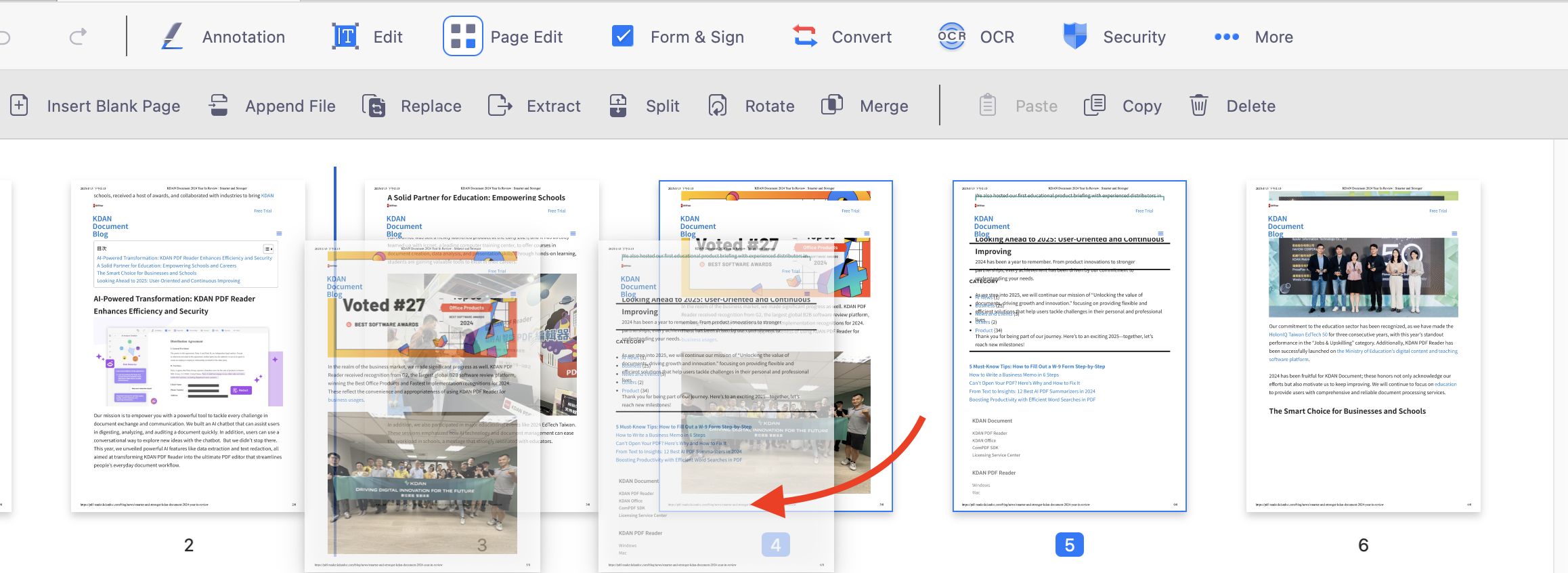Click the OCR text label

pyautogui.click(x=997, y=37)
